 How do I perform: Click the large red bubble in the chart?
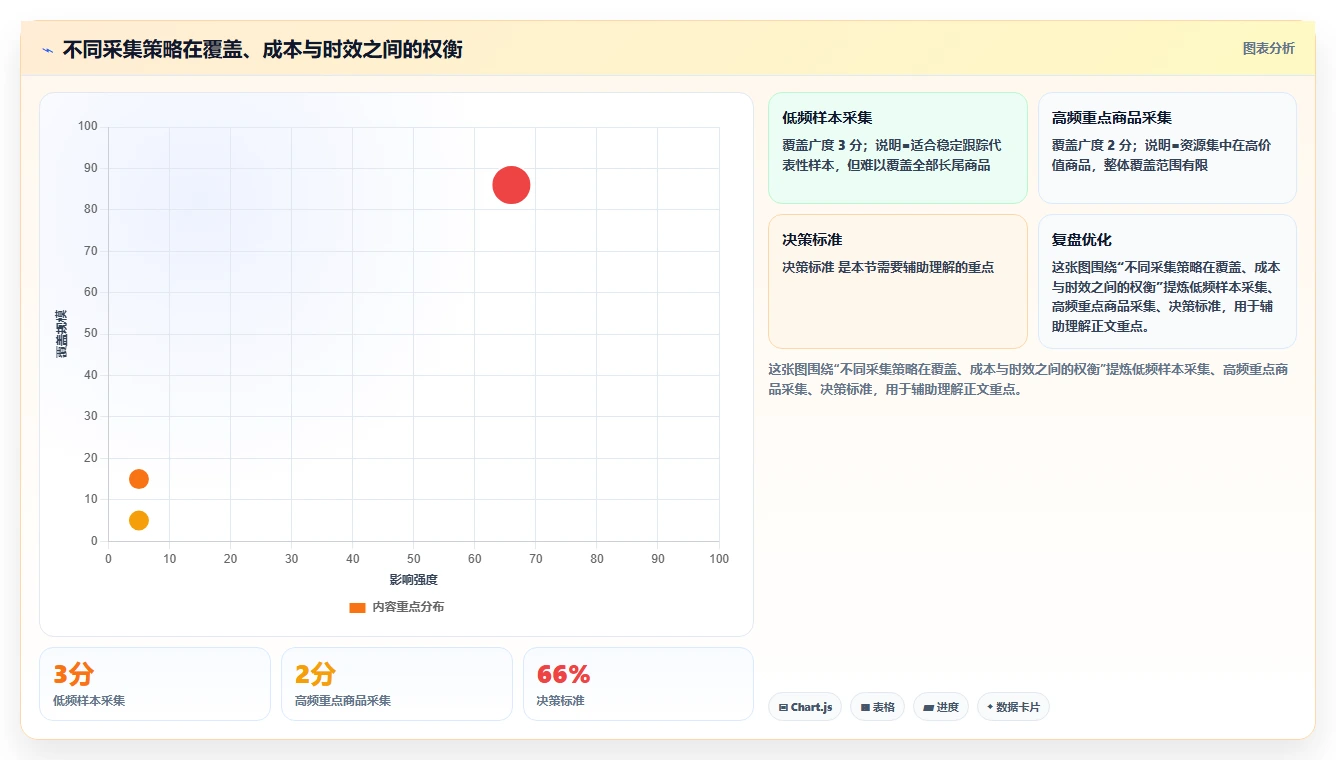coord(511,185)
